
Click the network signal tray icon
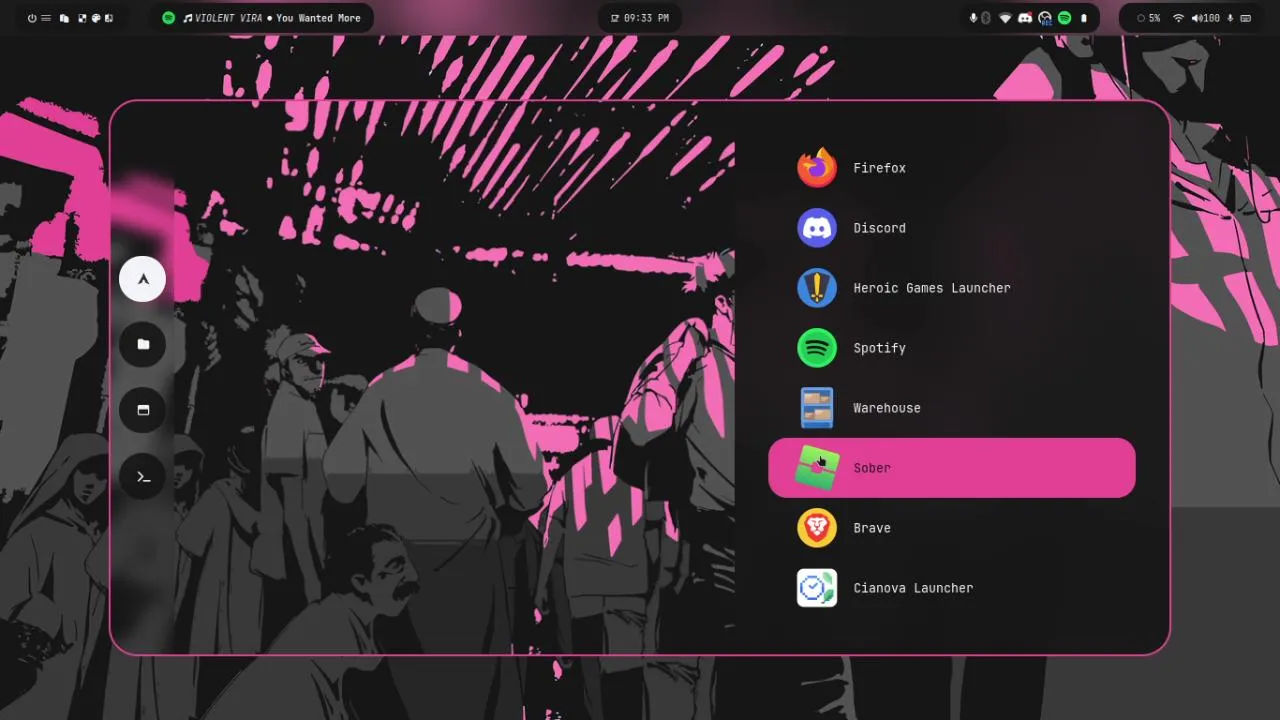1005,18
